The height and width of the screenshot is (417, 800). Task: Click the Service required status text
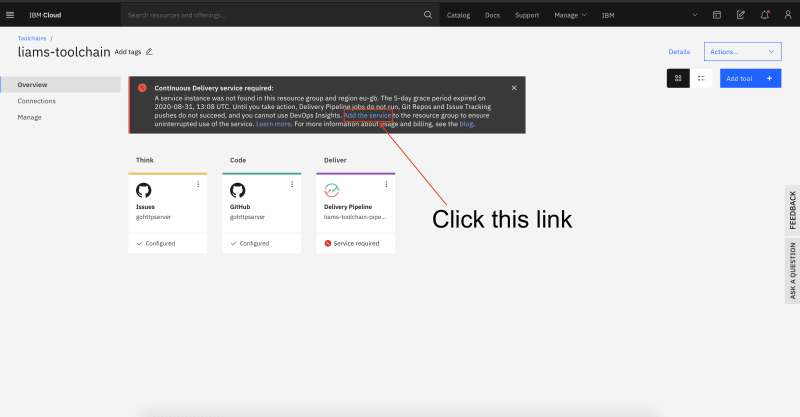[356, 243]
